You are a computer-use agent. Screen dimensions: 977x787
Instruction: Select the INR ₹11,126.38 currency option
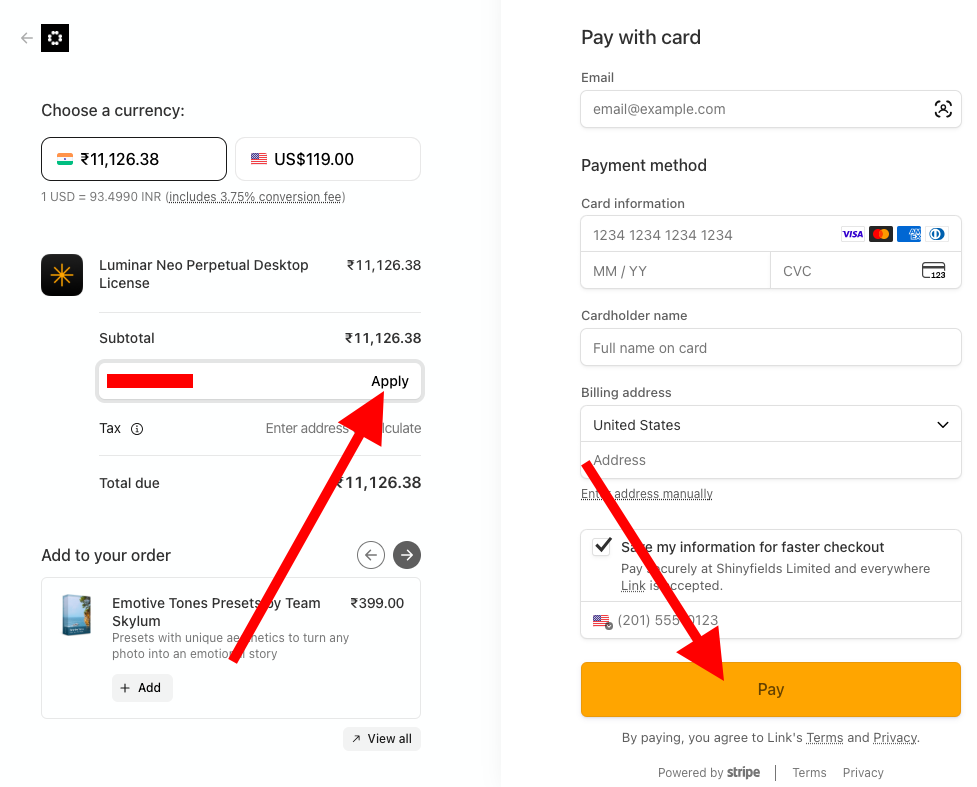pos(134,159)
